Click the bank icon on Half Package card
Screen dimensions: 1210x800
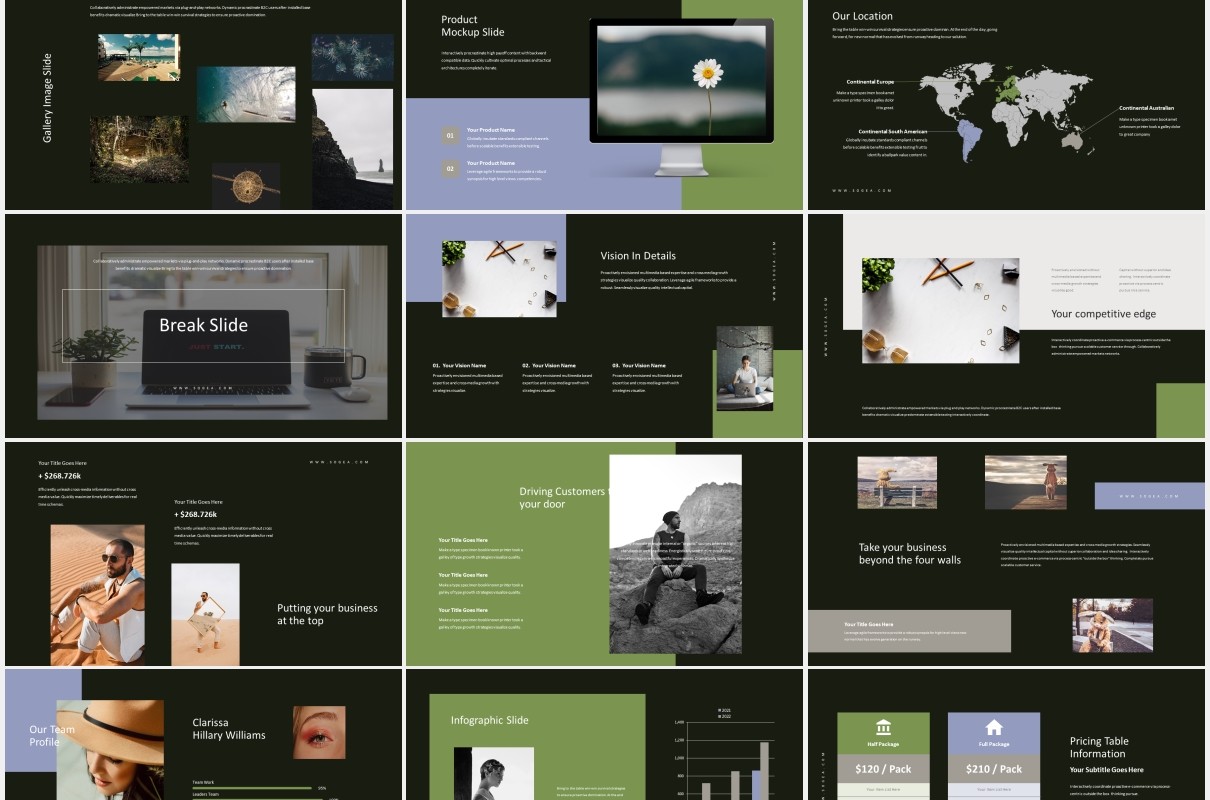click(x=883, y=727)
